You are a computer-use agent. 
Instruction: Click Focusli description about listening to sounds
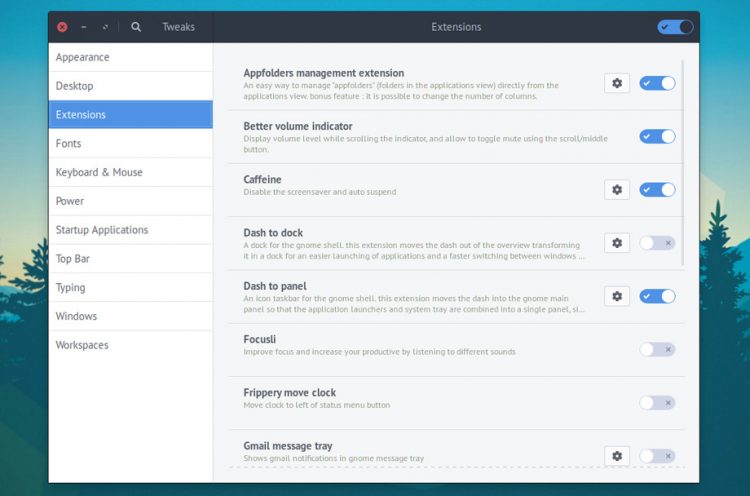click(379, 352)
